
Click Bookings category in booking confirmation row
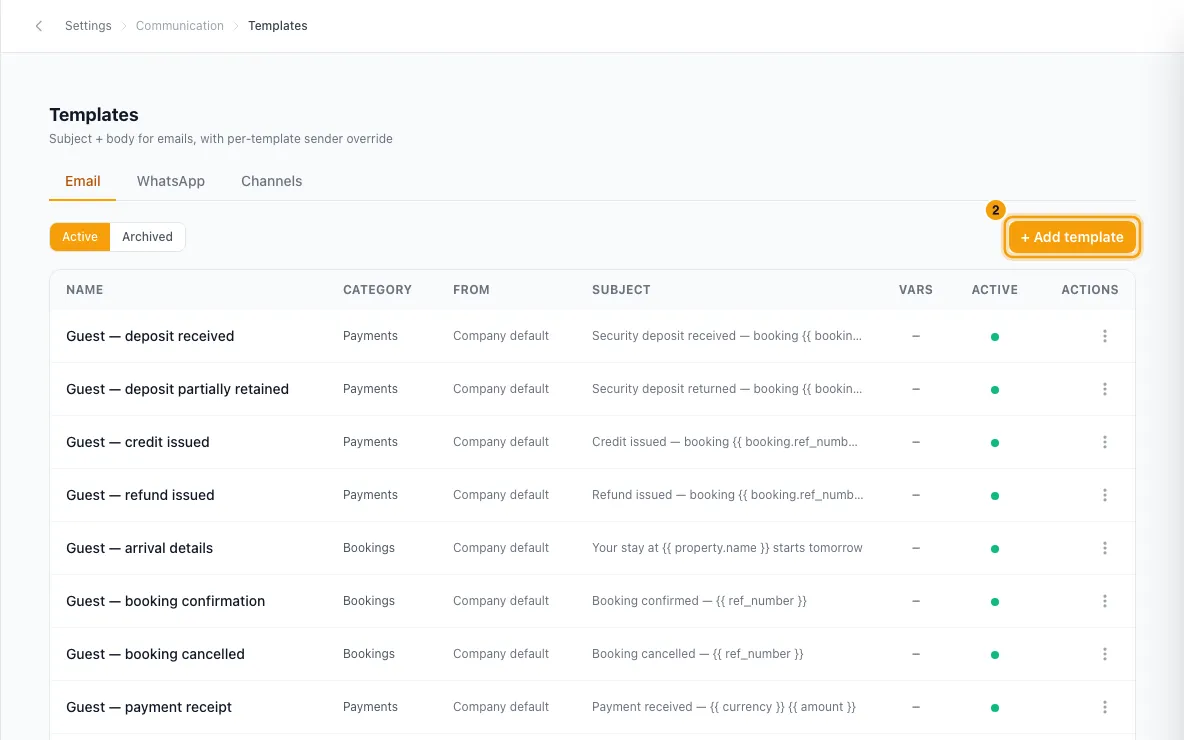point(368,601)
